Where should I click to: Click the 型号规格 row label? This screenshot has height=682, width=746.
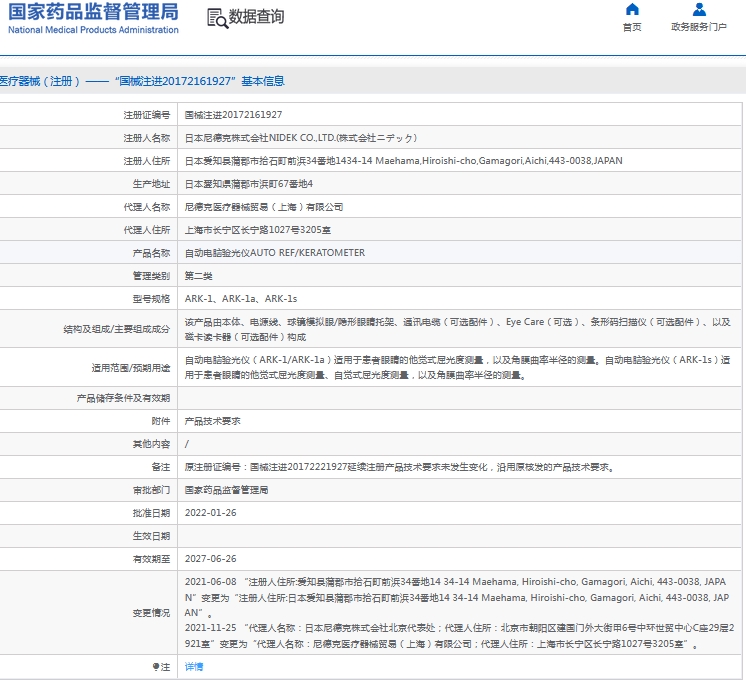pyautogui.click(x=151, y=299)
